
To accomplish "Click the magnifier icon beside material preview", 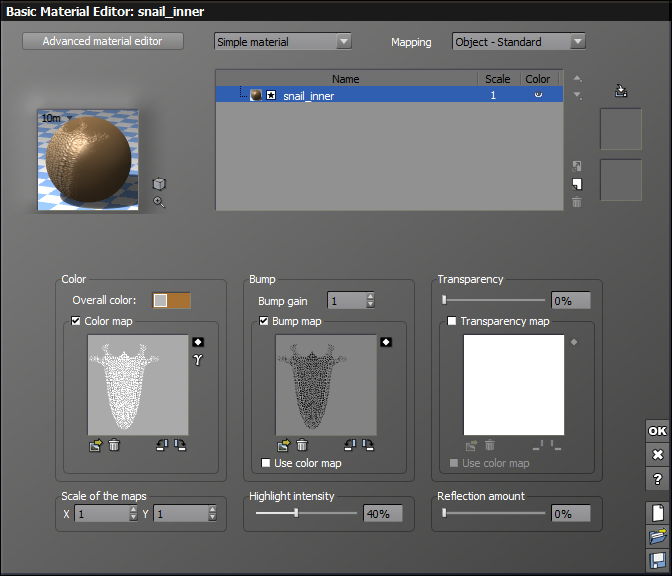I will pyautogui.click(x=159, y=202).
